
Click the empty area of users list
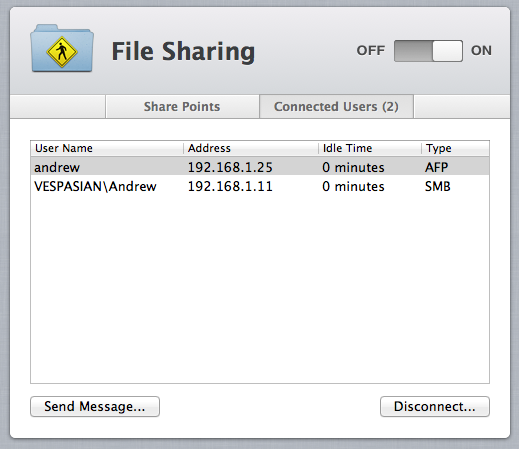point(260,289)
